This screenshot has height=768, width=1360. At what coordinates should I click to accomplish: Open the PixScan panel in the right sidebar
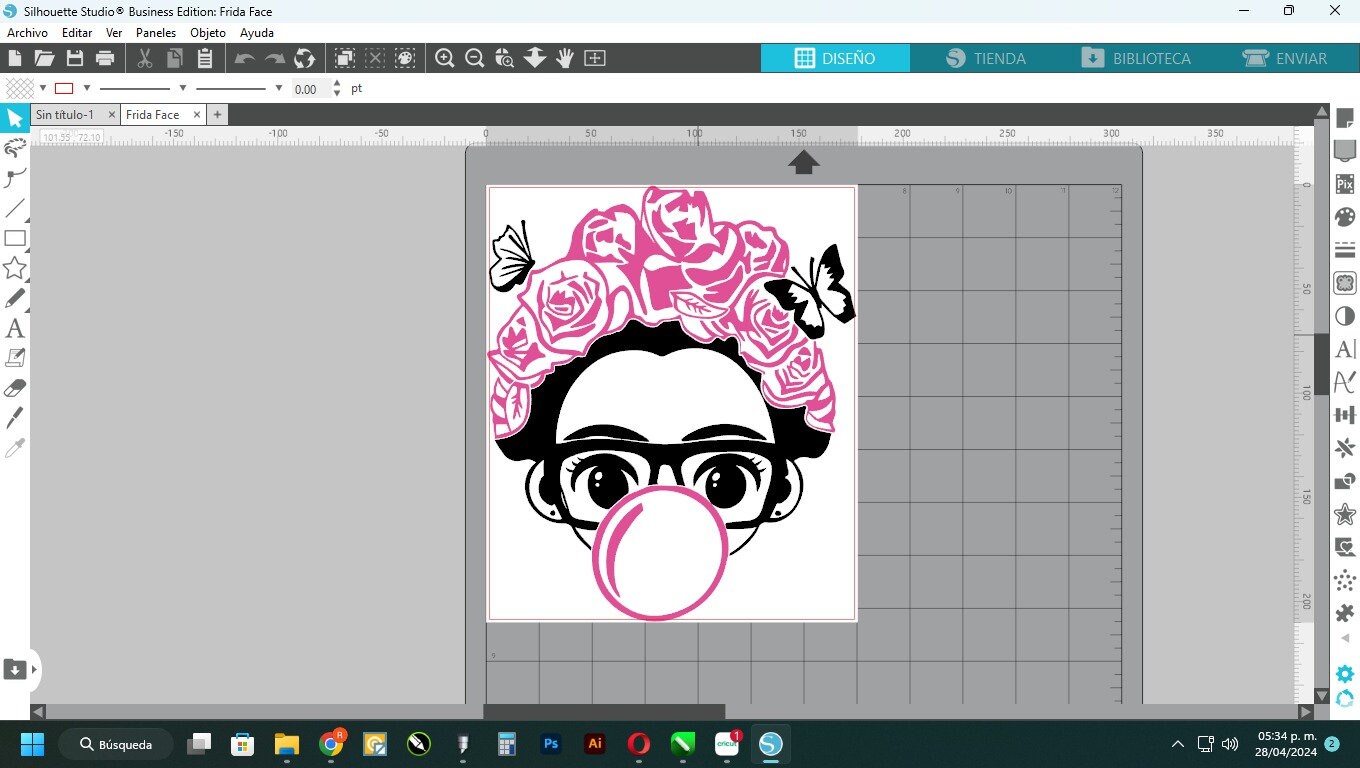click(x=1344, y=184)
